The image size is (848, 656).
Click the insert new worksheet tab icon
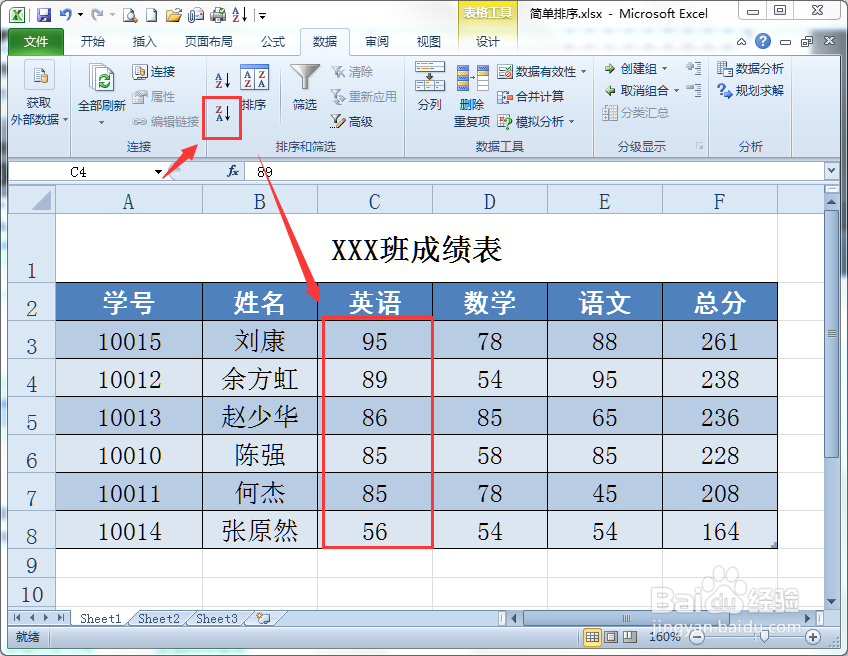tap(263, 618)
